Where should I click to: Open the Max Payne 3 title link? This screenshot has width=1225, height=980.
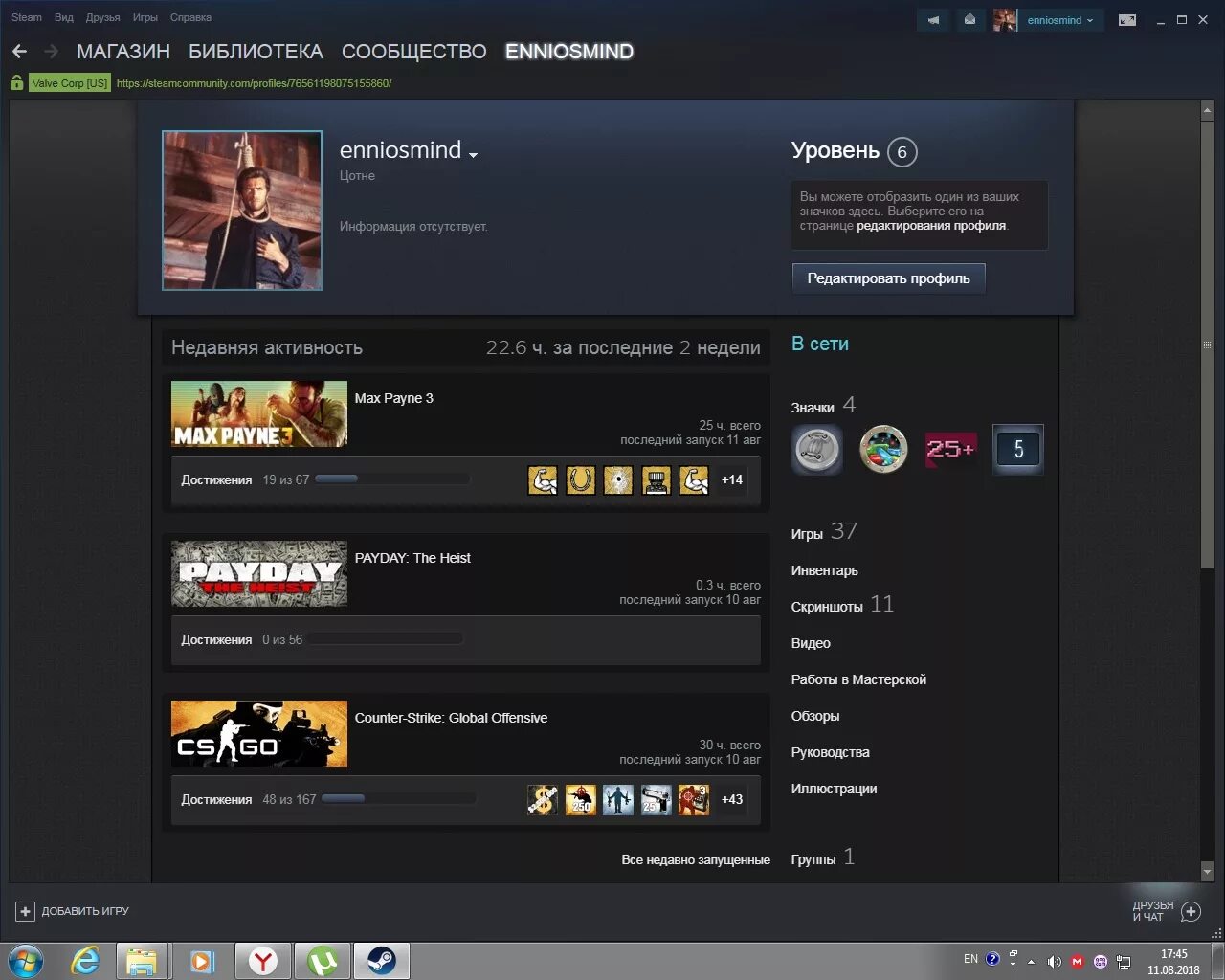click(394, 398)
